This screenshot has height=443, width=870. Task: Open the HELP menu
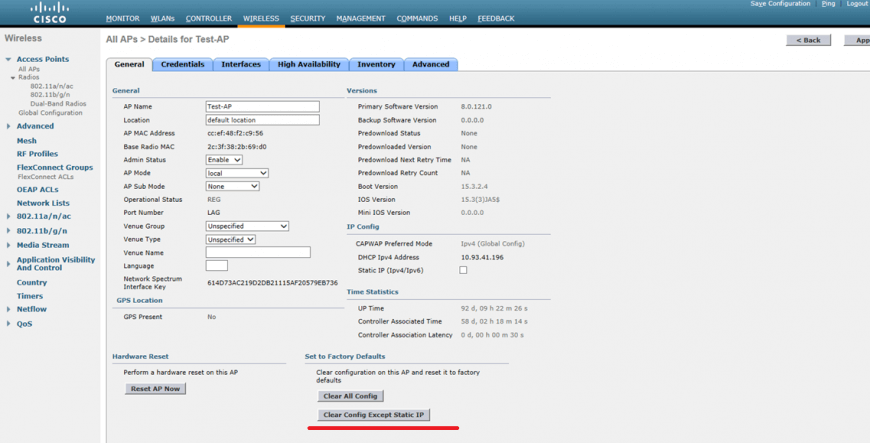pyautogui.click(x=458, y=18)
